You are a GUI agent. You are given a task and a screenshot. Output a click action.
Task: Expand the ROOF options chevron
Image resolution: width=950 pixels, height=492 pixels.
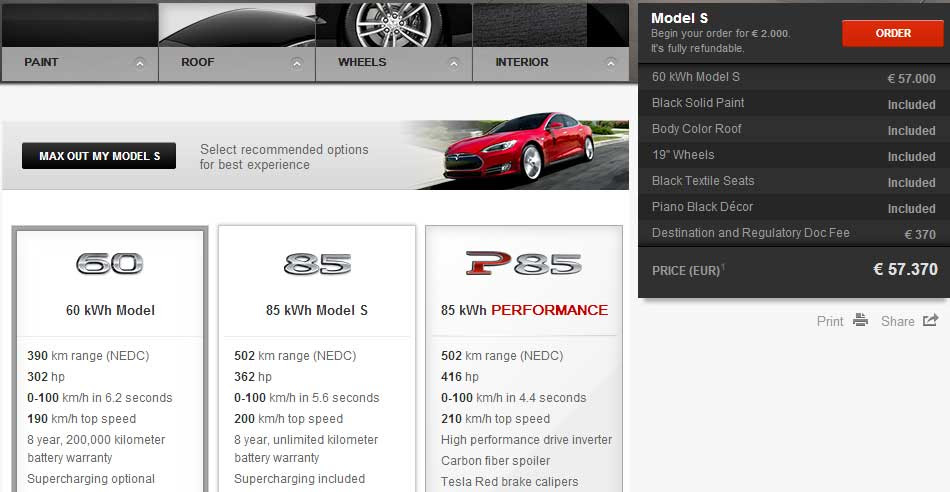[296, 62]
